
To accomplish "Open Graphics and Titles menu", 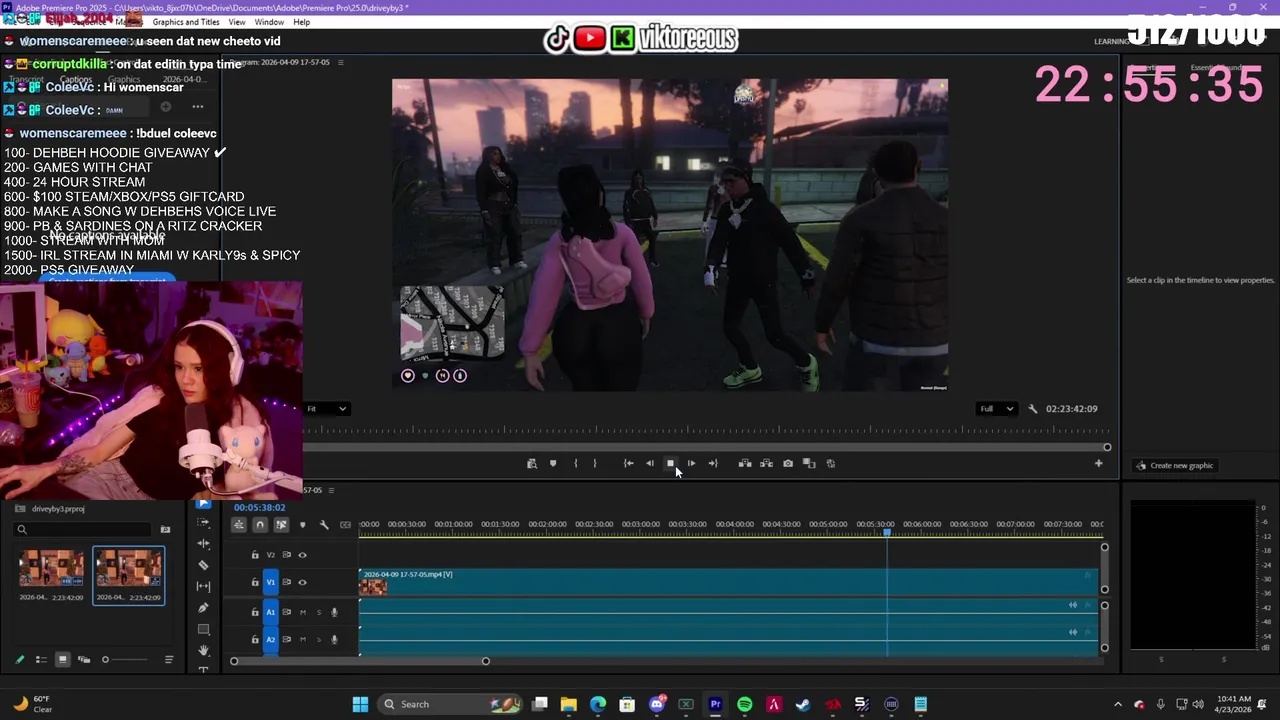I will [x=186, y=22].
